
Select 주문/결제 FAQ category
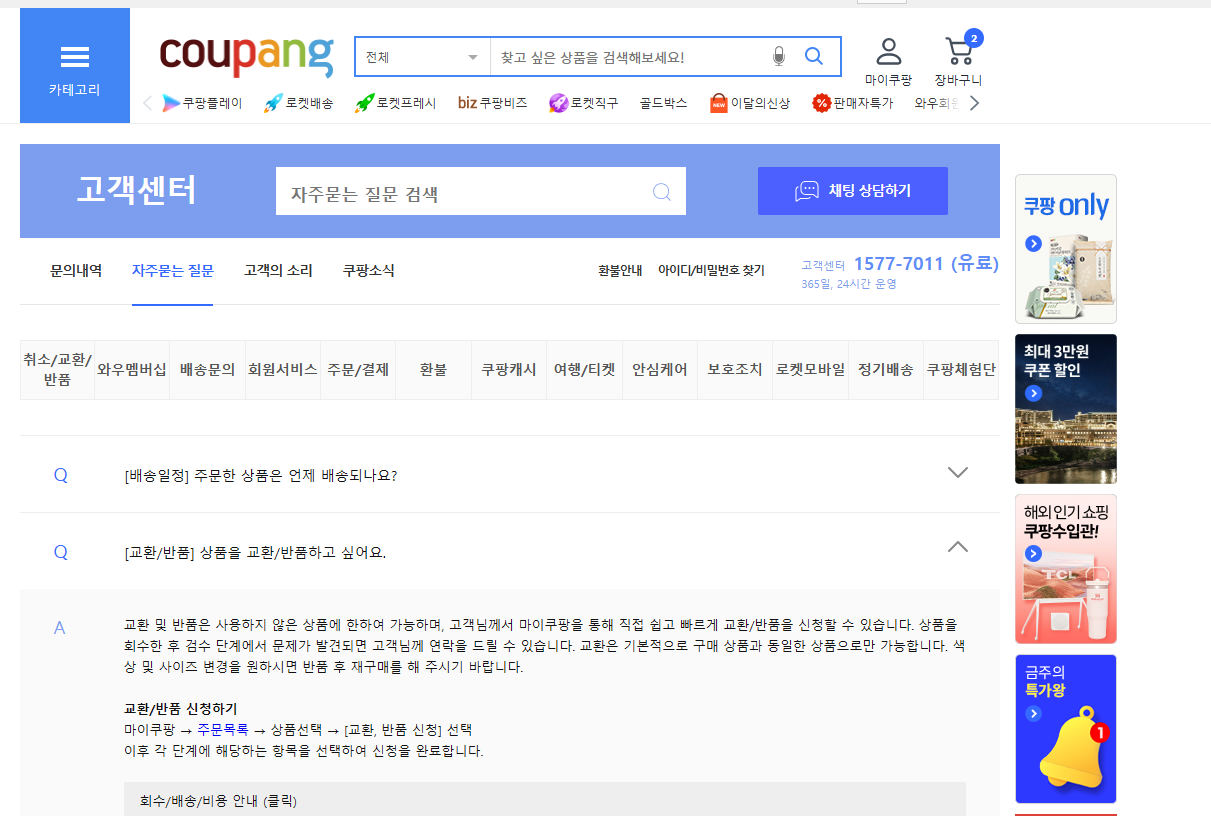click(358, 370)
